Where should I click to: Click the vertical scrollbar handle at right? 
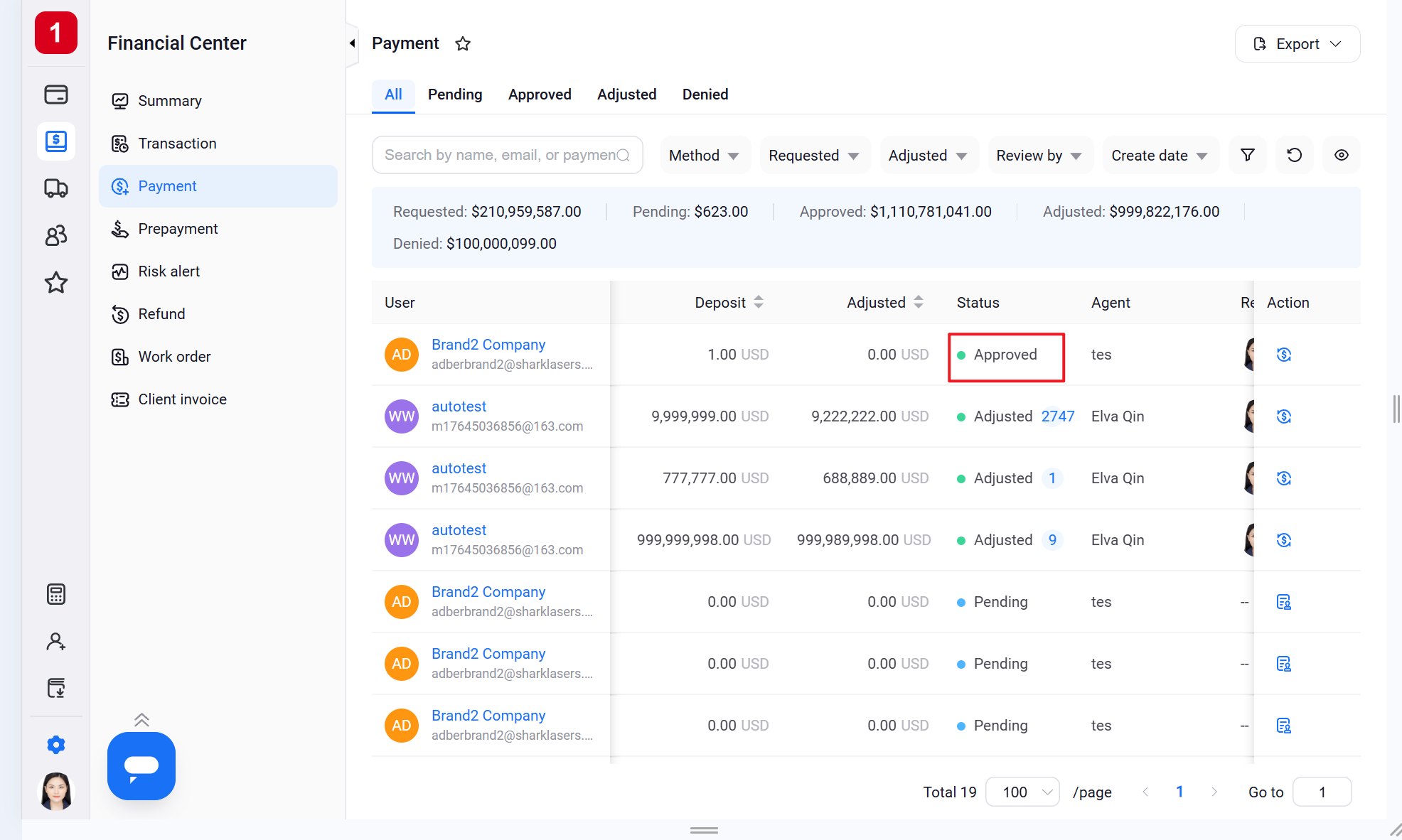[x=1396, y=409]
